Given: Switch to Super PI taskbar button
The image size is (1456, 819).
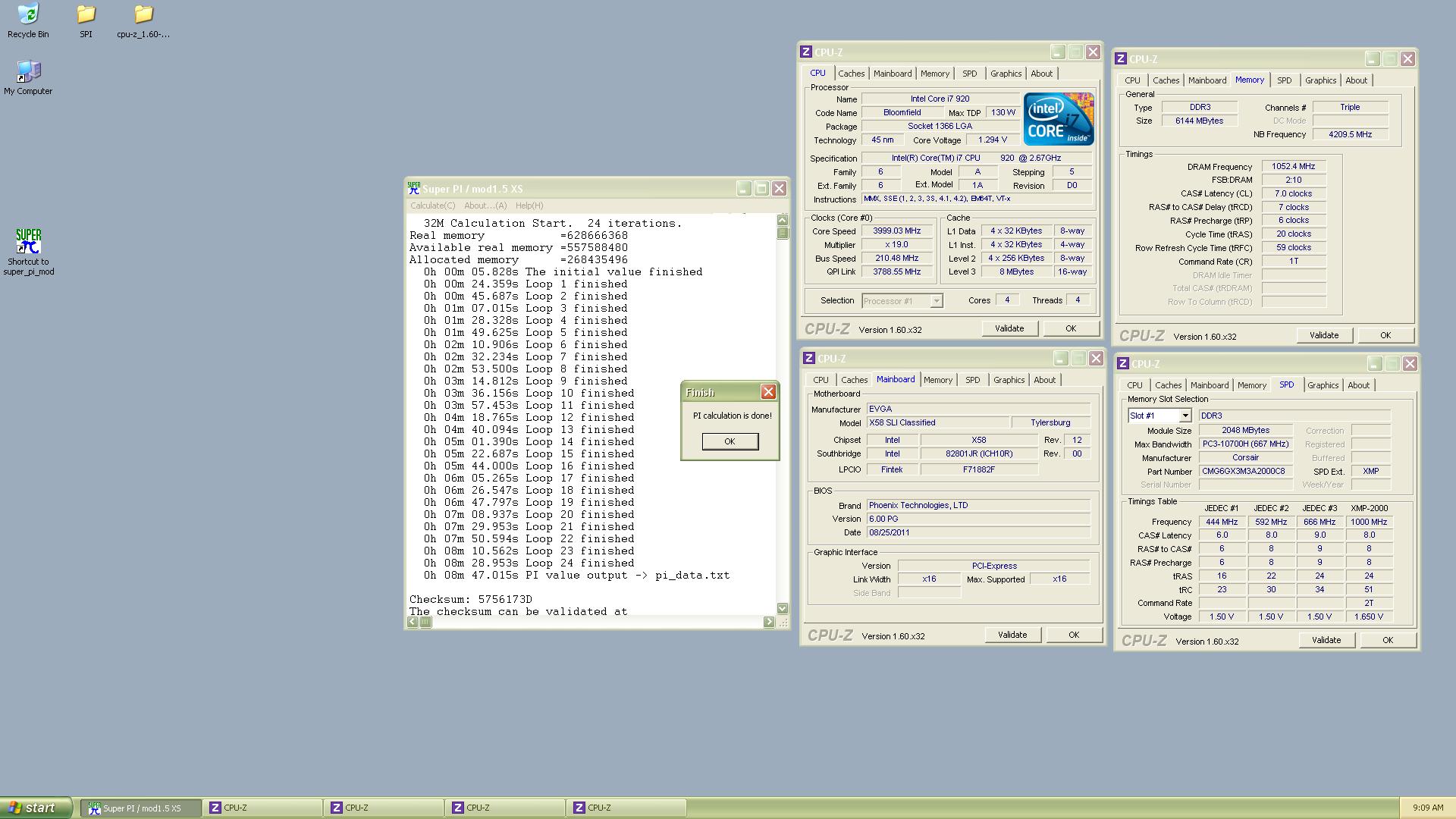Looking at the screenshot, I should coord(141,808).
